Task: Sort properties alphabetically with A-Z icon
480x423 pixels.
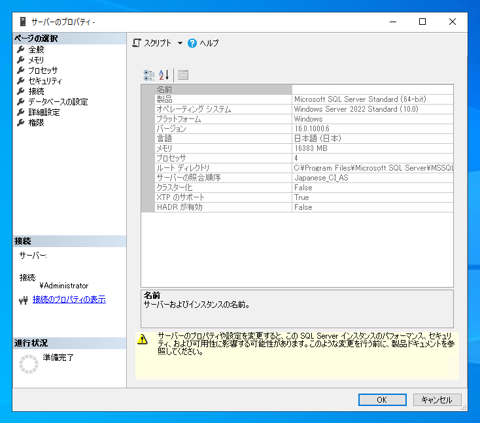Action: click(x=164, y=75)
